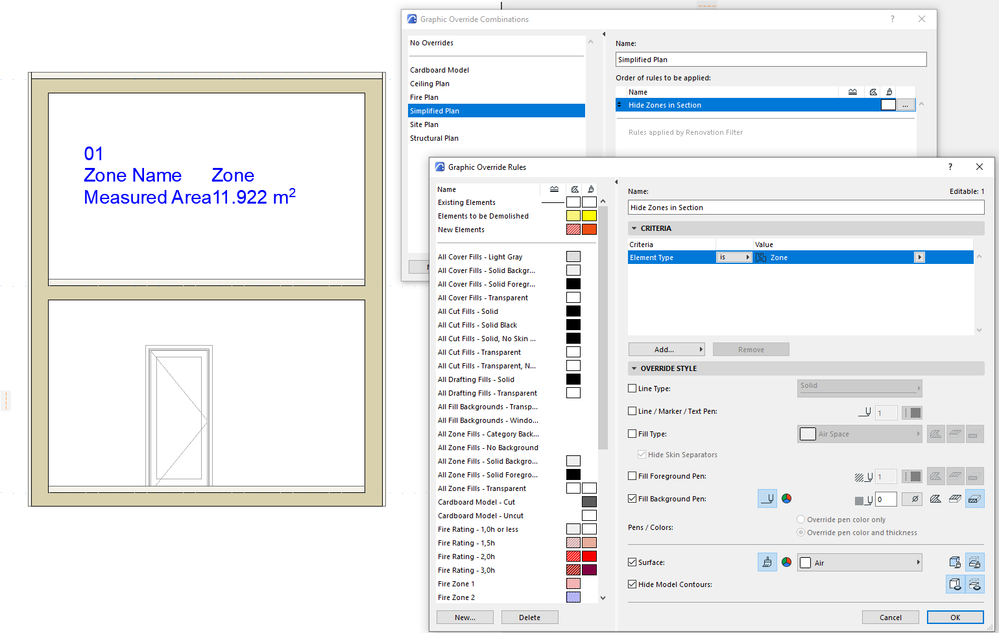999x633 pixels.
Task: Enable the Line Type checkbox
Action: click(632, 388)
